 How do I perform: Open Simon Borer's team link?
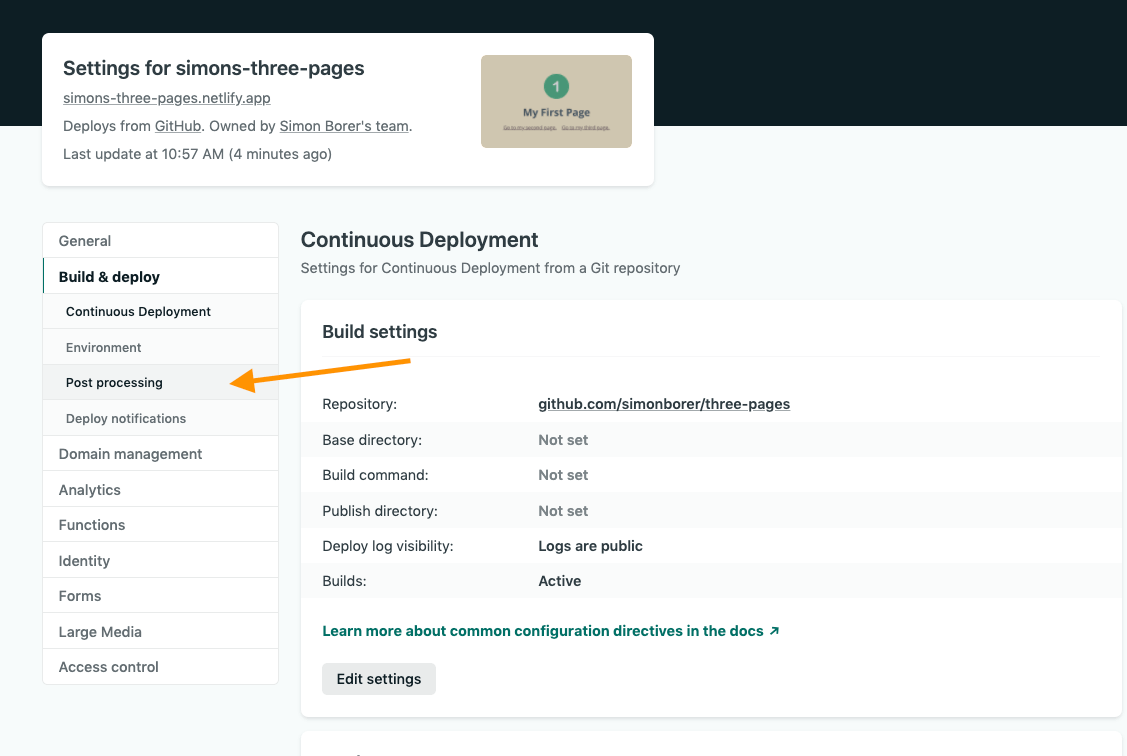tap(344, 126)
